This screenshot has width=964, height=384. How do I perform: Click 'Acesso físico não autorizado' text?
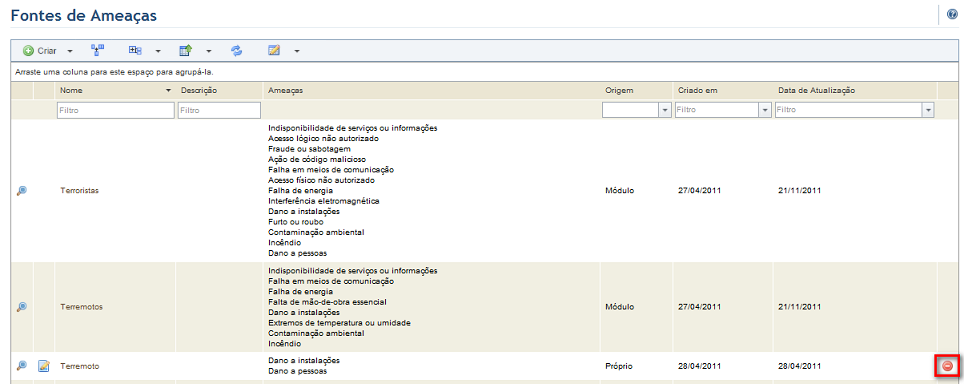tap(322, 180)
